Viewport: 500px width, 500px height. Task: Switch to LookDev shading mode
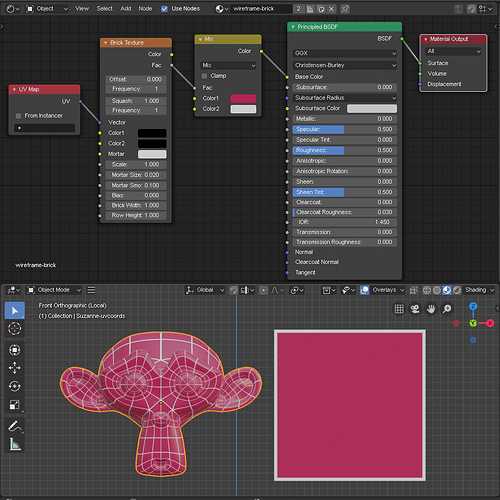[x=447, y=290]
